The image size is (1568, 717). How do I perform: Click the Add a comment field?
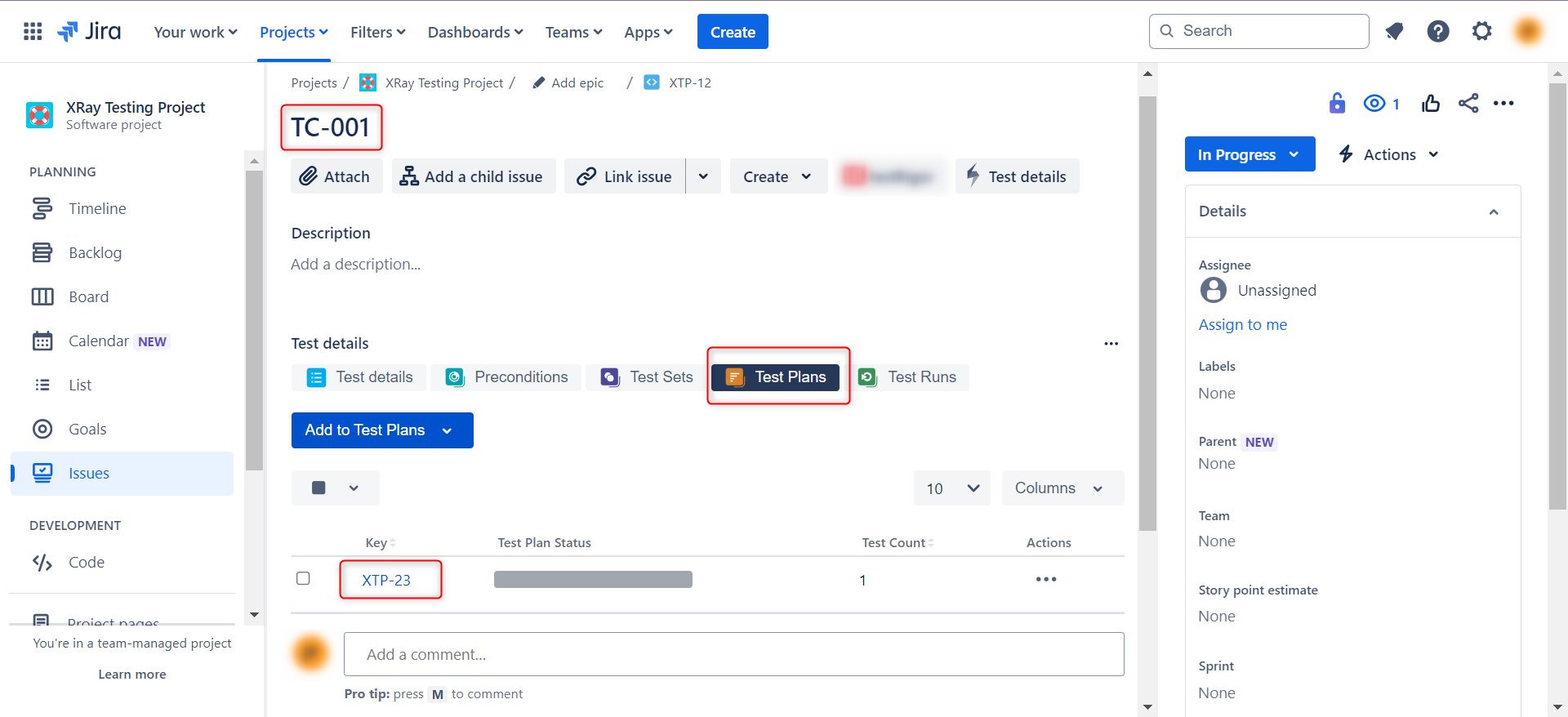pyautogui.click(x=733, y=654)
